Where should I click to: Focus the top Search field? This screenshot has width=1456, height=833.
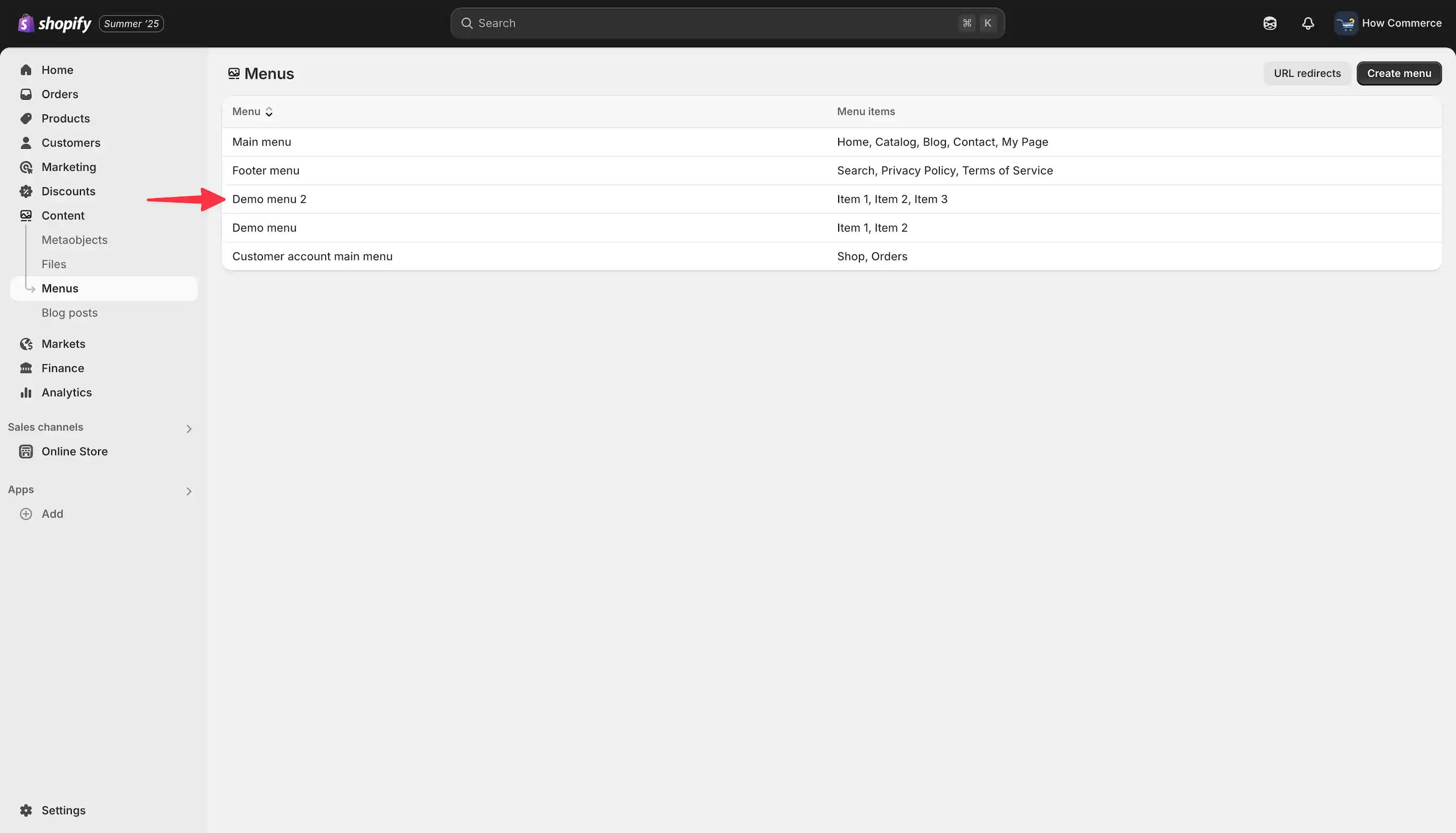click(x=727, y=23)
